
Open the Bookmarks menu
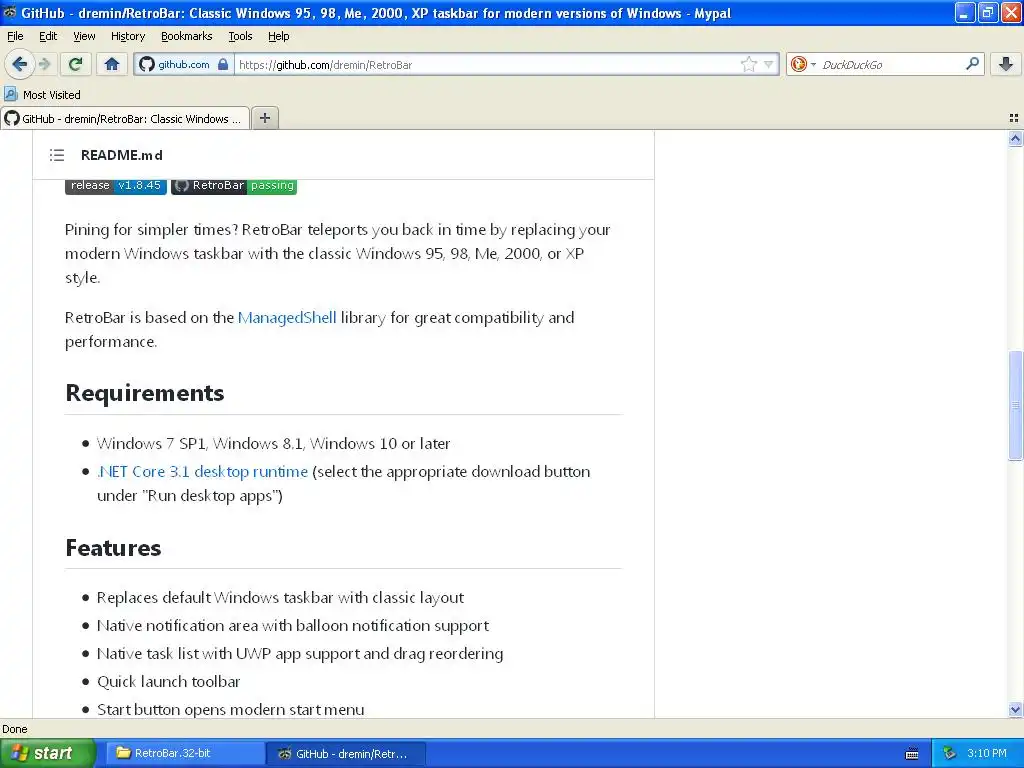pos(186,36)
